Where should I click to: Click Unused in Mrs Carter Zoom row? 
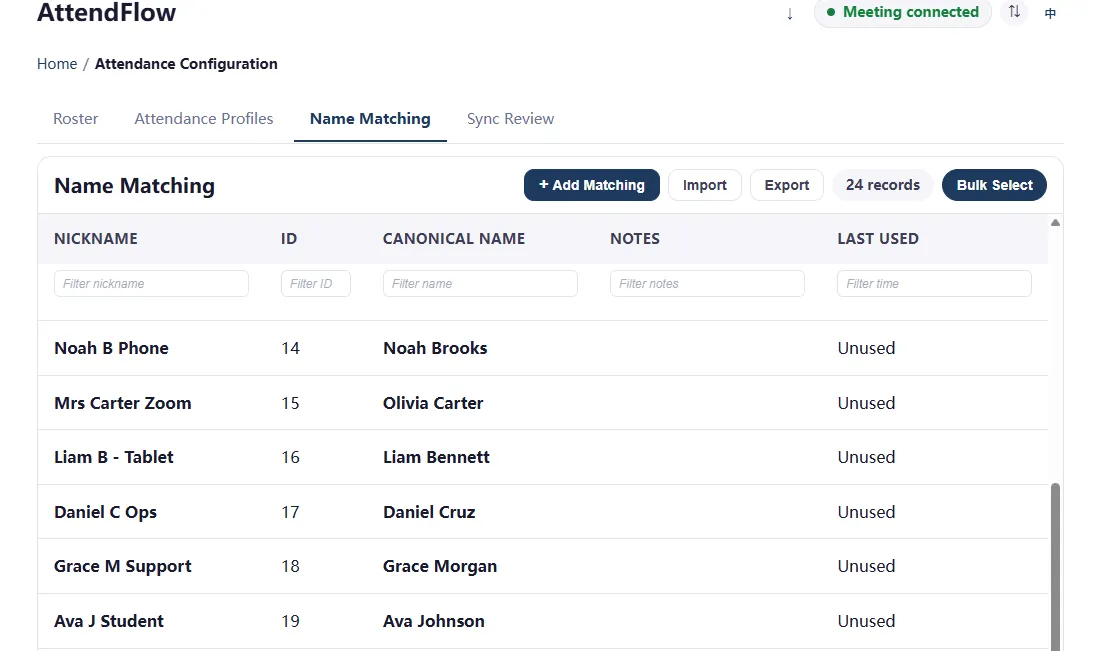(866, 403)
